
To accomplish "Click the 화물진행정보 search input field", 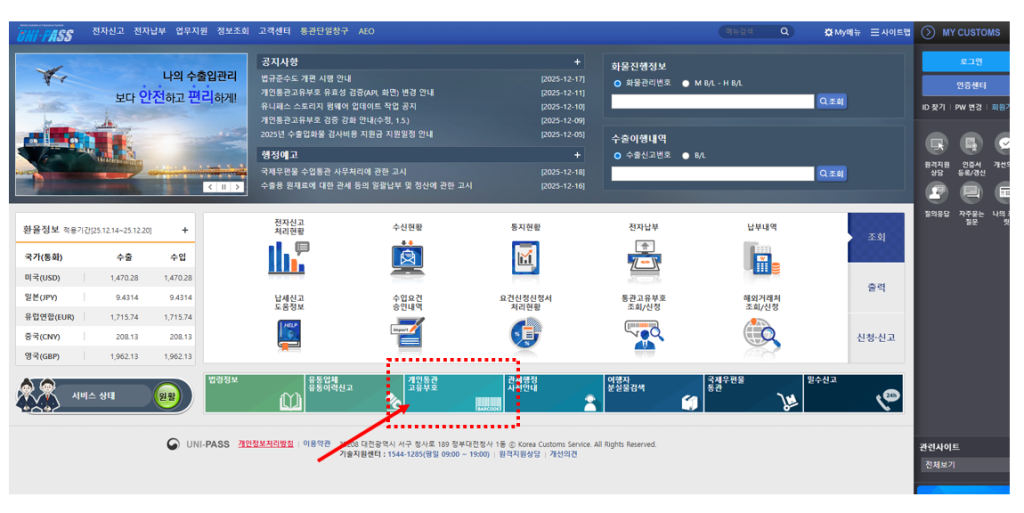I will (x=713, y=101).
